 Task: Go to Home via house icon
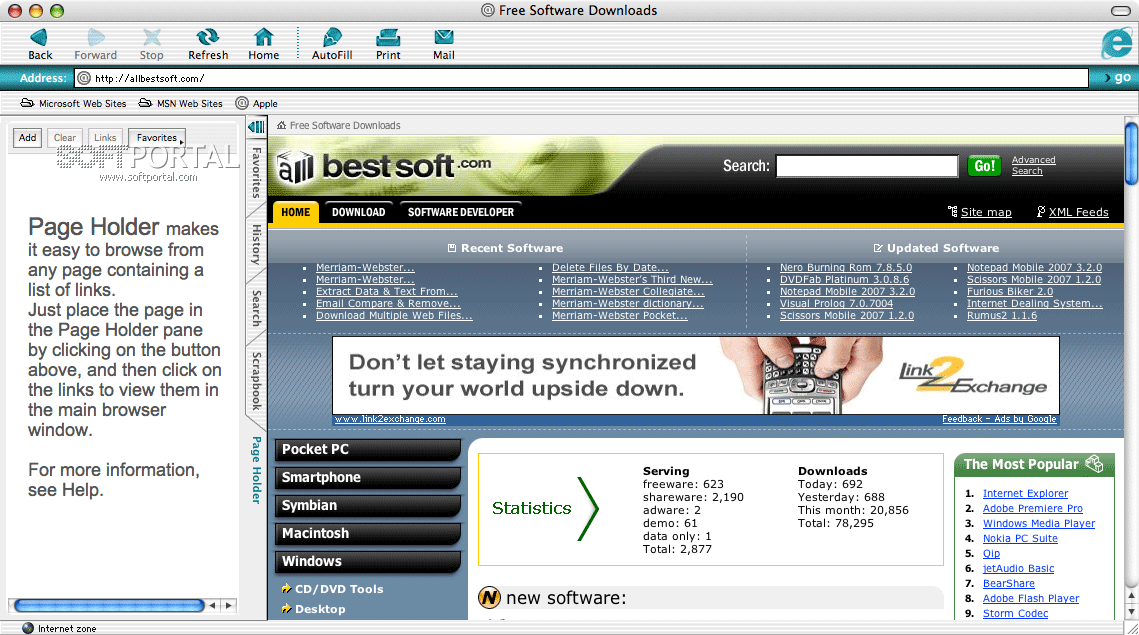pos(263,37)
